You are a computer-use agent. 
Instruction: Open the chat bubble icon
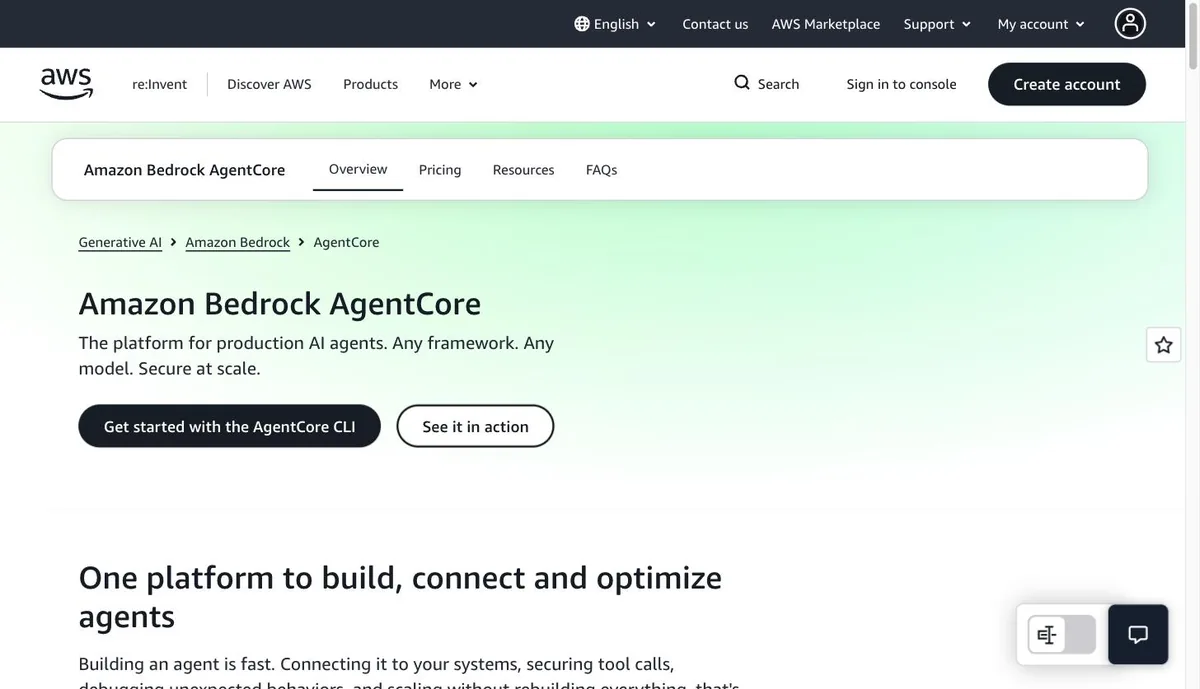[1138, 634]
